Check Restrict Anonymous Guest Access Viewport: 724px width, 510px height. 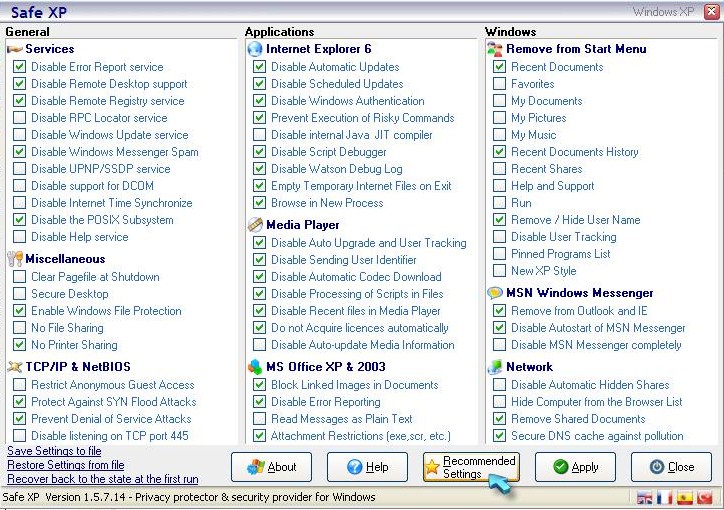pos(19,384)
